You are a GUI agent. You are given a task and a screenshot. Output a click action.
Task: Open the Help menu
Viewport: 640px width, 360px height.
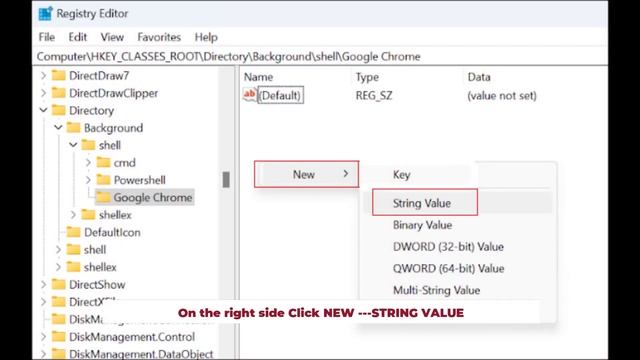(206, 37)
